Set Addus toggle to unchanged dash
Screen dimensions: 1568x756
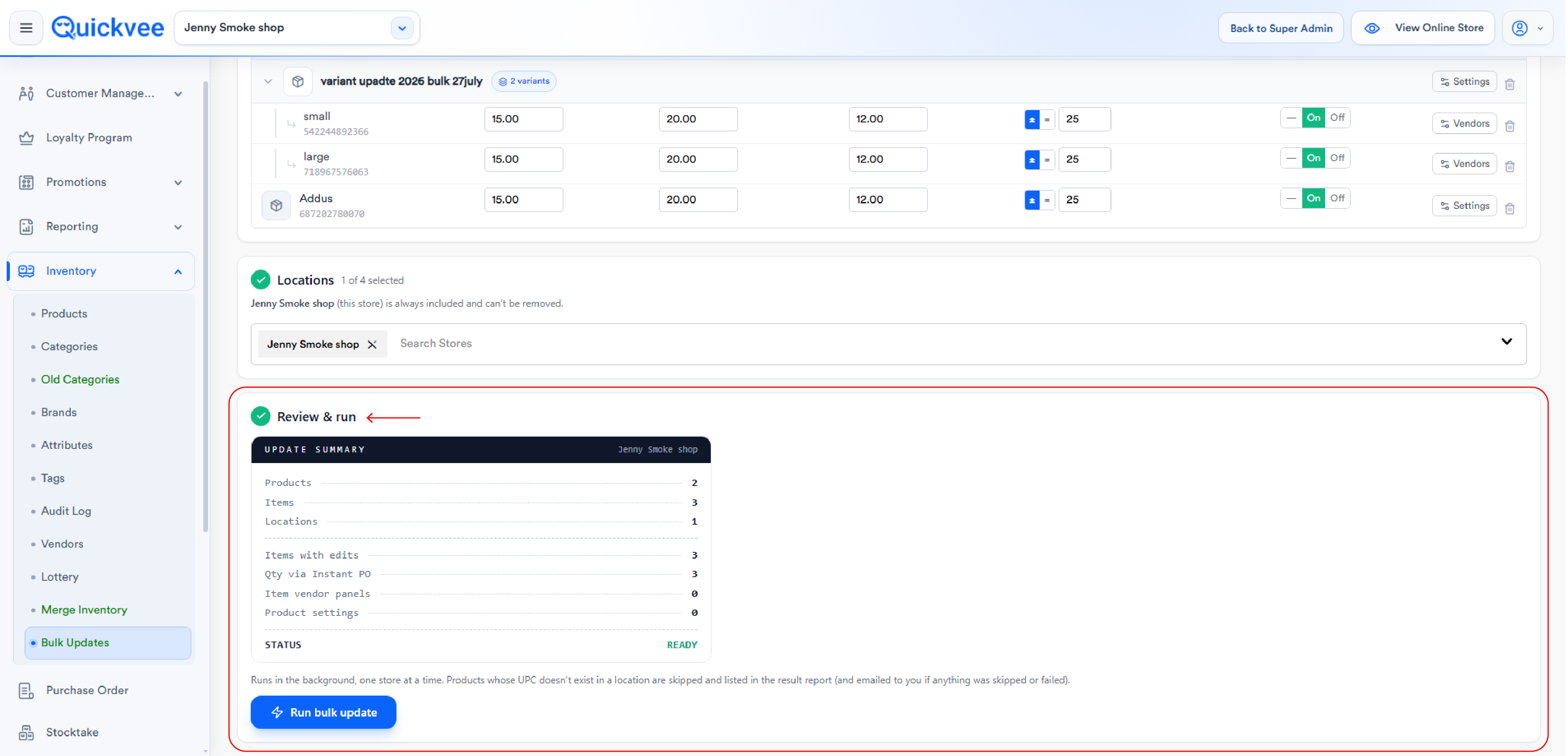tap(1291, 198)
